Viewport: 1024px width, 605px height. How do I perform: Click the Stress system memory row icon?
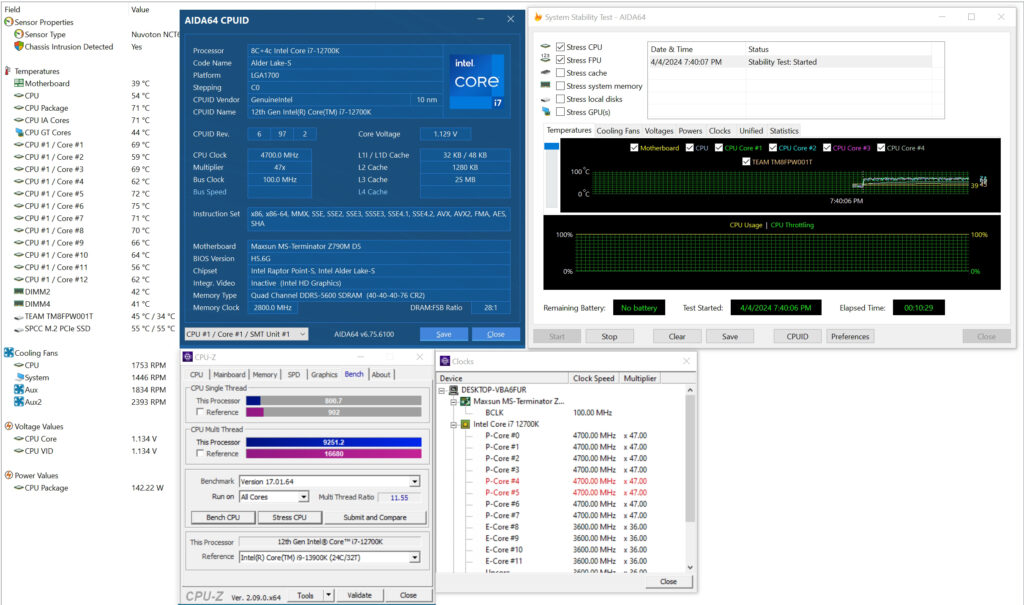point(546,86)
